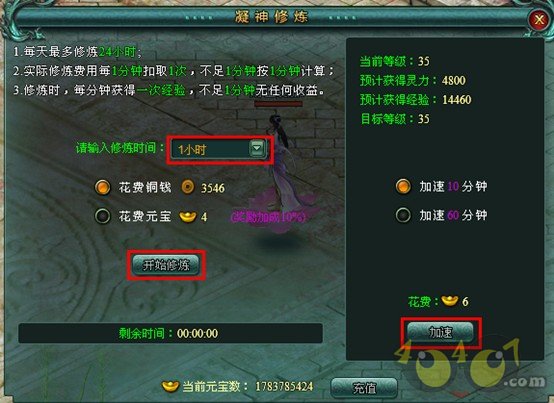This screenshot has width=554, height=403.
Task: Choose 加速10分钟 radio option
Action: click(x=403, y=186)
